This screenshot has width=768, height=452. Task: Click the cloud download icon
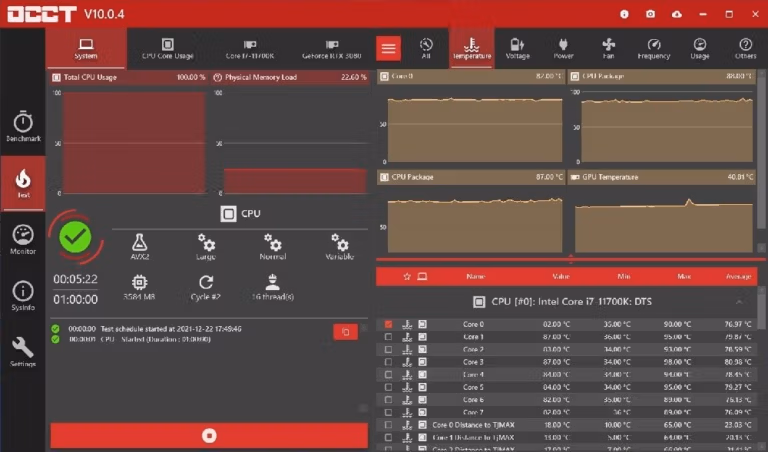click(676, 14)
